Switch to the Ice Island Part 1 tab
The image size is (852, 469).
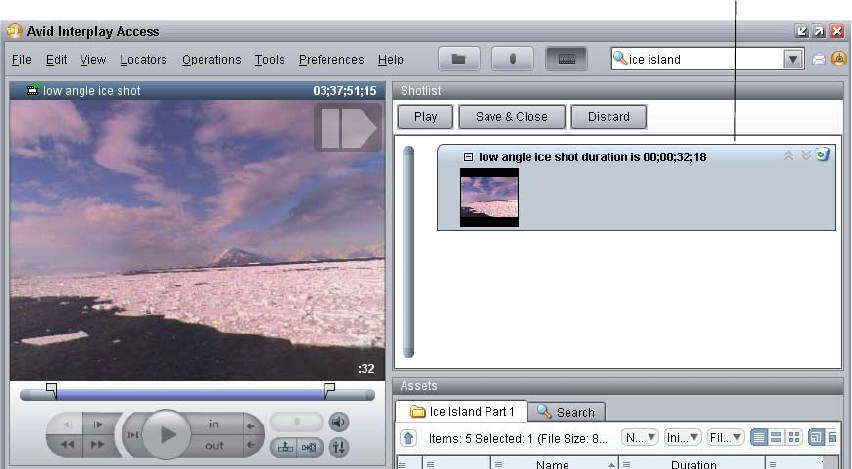(x=461, y=412)
